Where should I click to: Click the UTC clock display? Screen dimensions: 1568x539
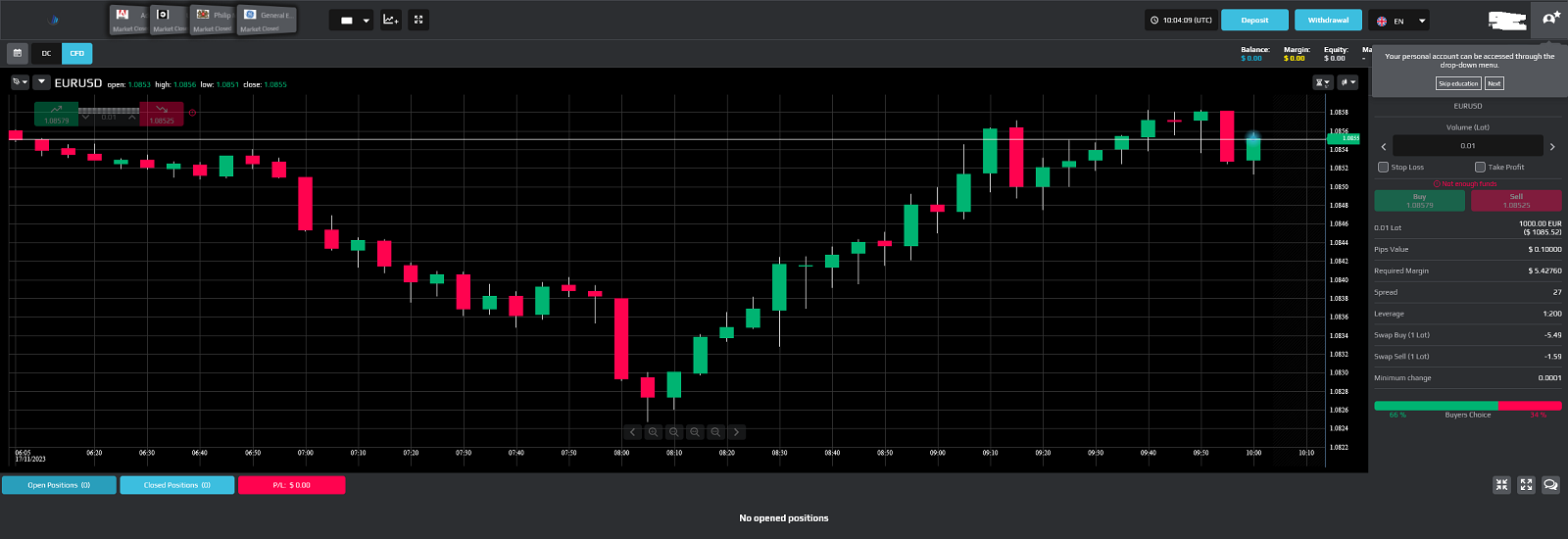(x=1181, y=20)
